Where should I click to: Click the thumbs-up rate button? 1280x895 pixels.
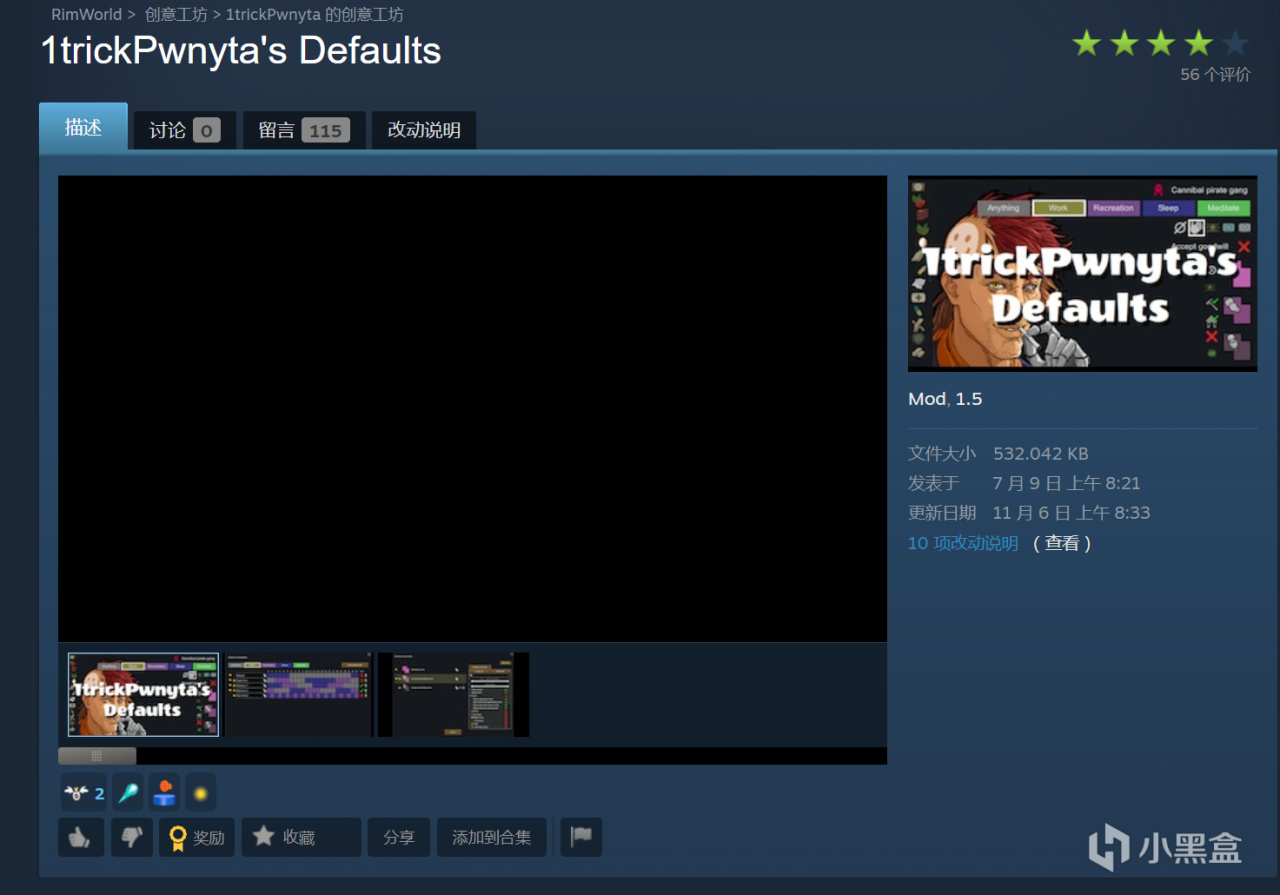point(81,837)
